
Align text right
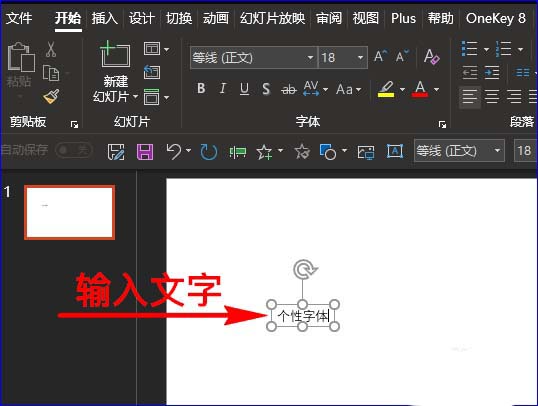point(514,96)
